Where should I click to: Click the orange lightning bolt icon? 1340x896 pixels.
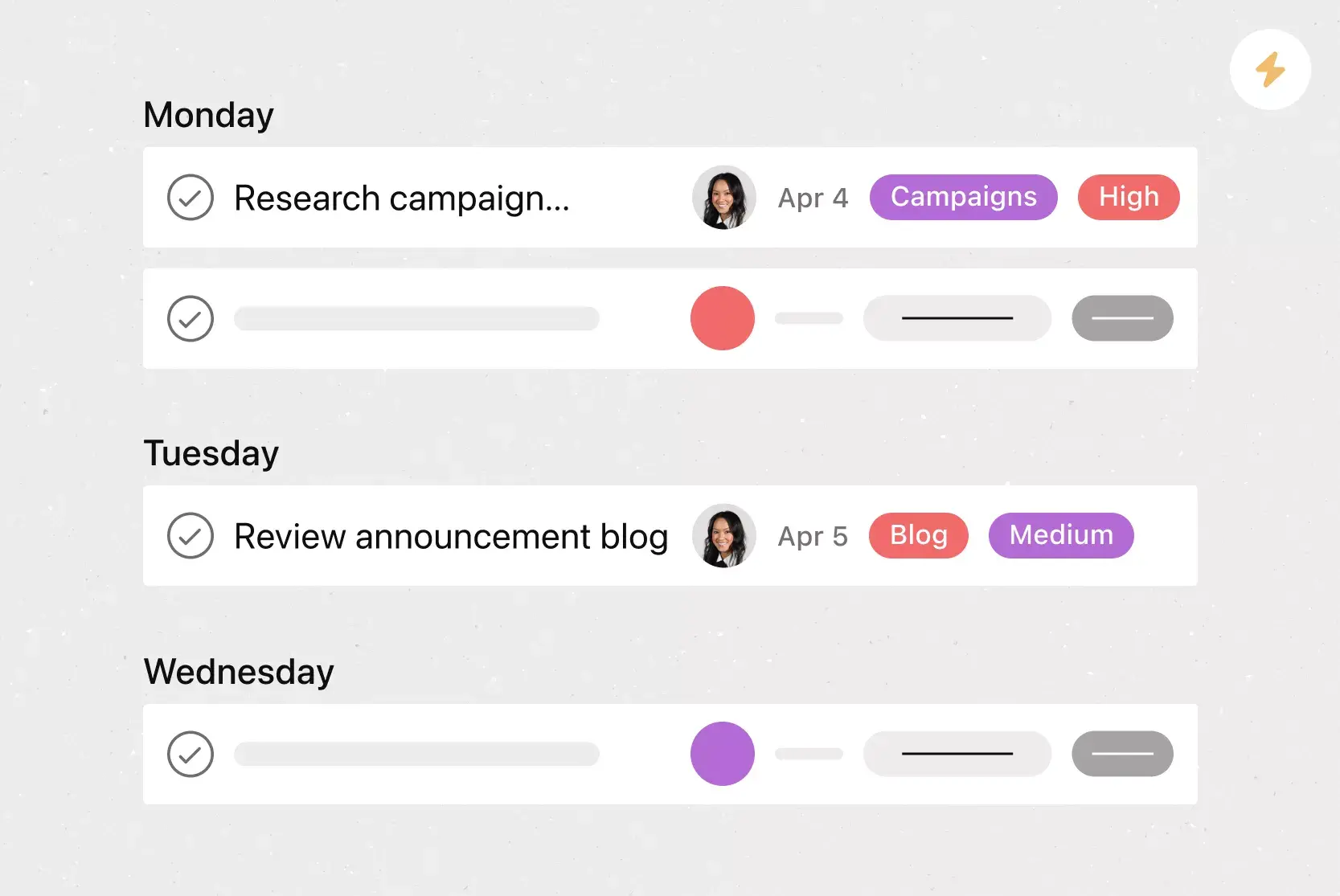1270,70
